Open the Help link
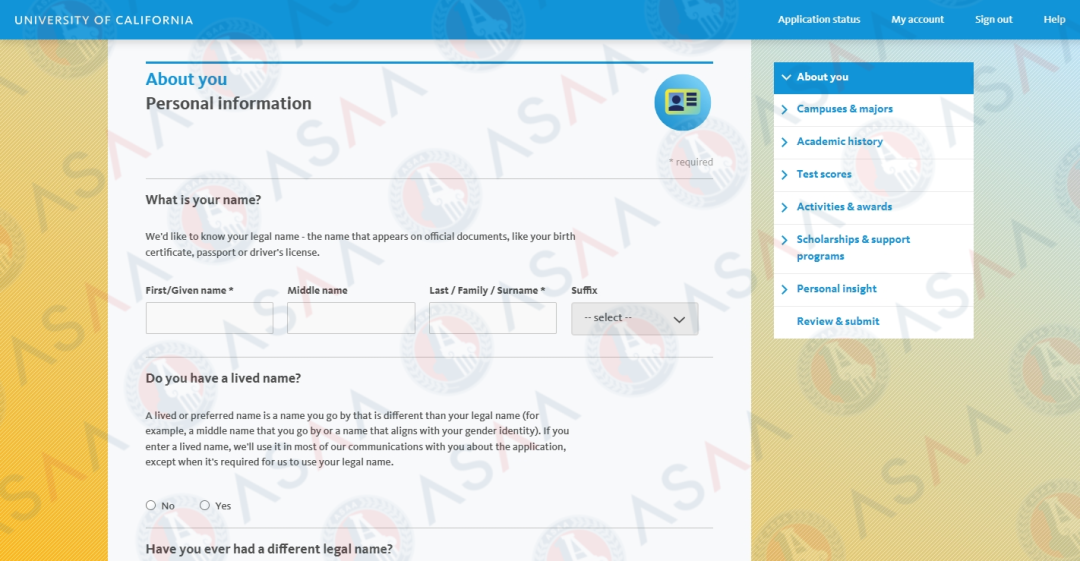Image resolution: width=1080 pixels, height=561 pixels. (1054, 20)
